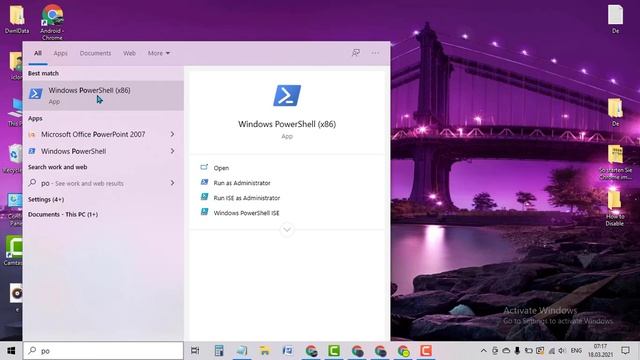
Task: Open search options ellipsis menu
Action: click(375, 53)
